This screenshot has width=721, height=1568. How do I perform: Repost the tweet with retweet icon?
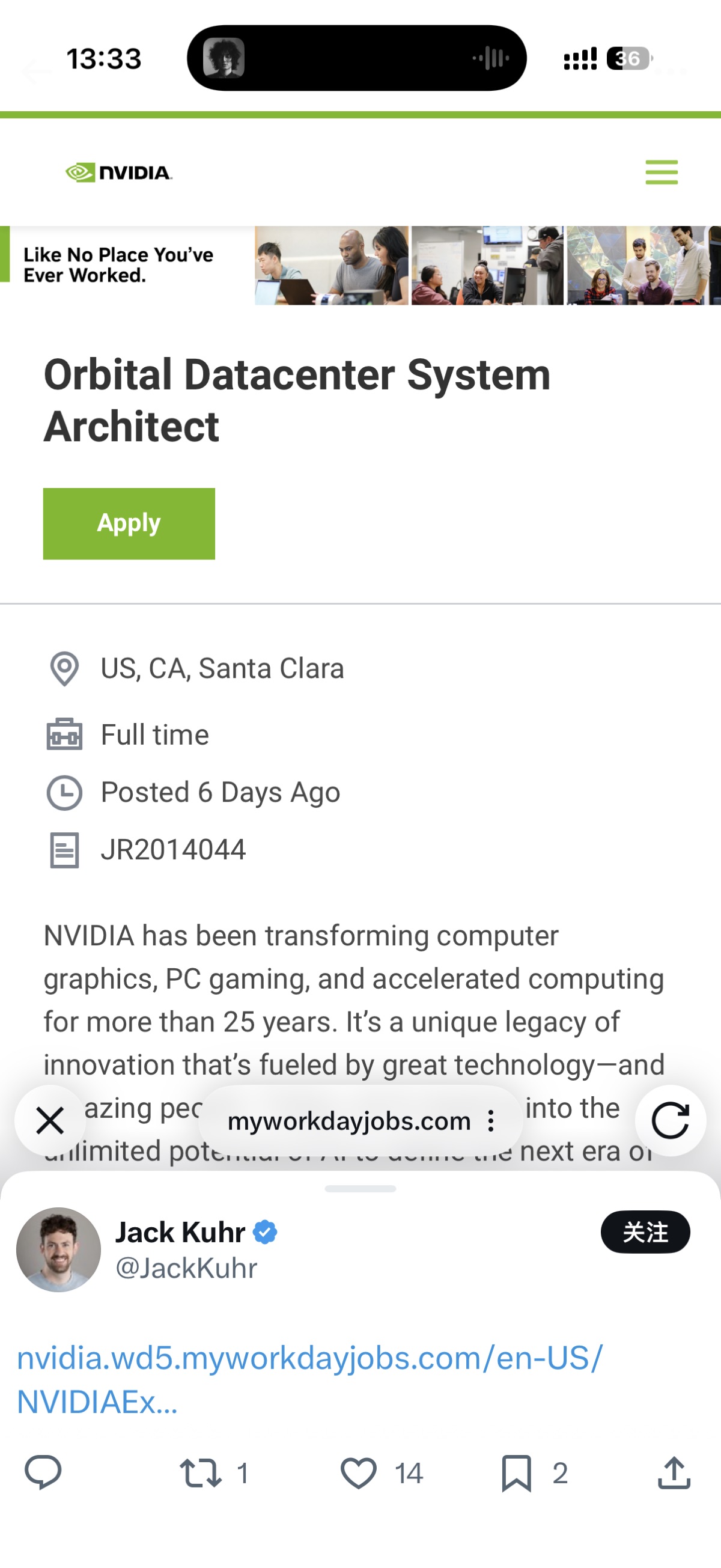[200, 1472]
